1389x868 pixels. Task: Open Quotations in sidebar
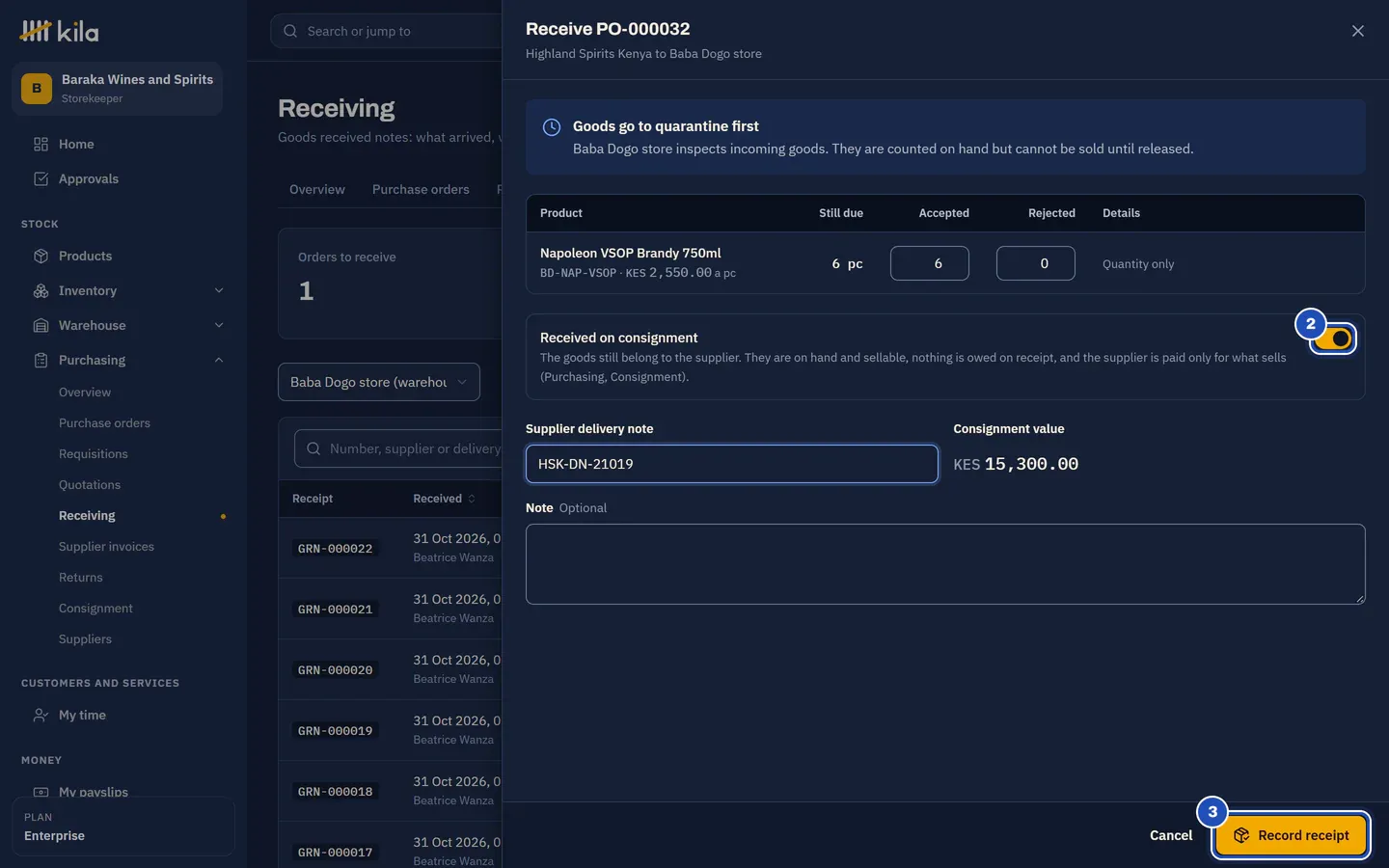(x=90, y=484)
